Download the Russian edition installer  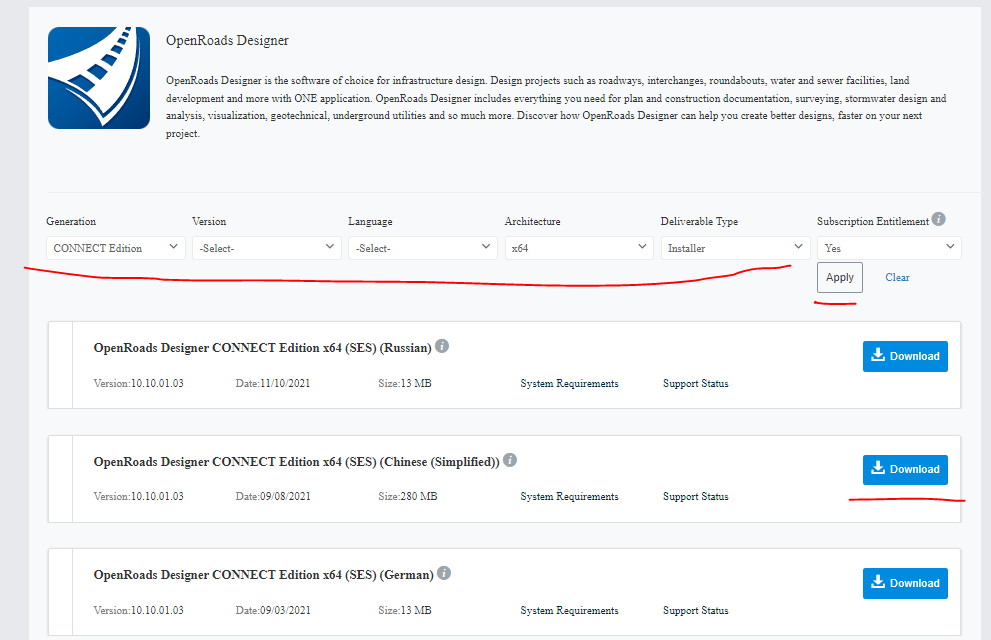click(x=905, y=356)
